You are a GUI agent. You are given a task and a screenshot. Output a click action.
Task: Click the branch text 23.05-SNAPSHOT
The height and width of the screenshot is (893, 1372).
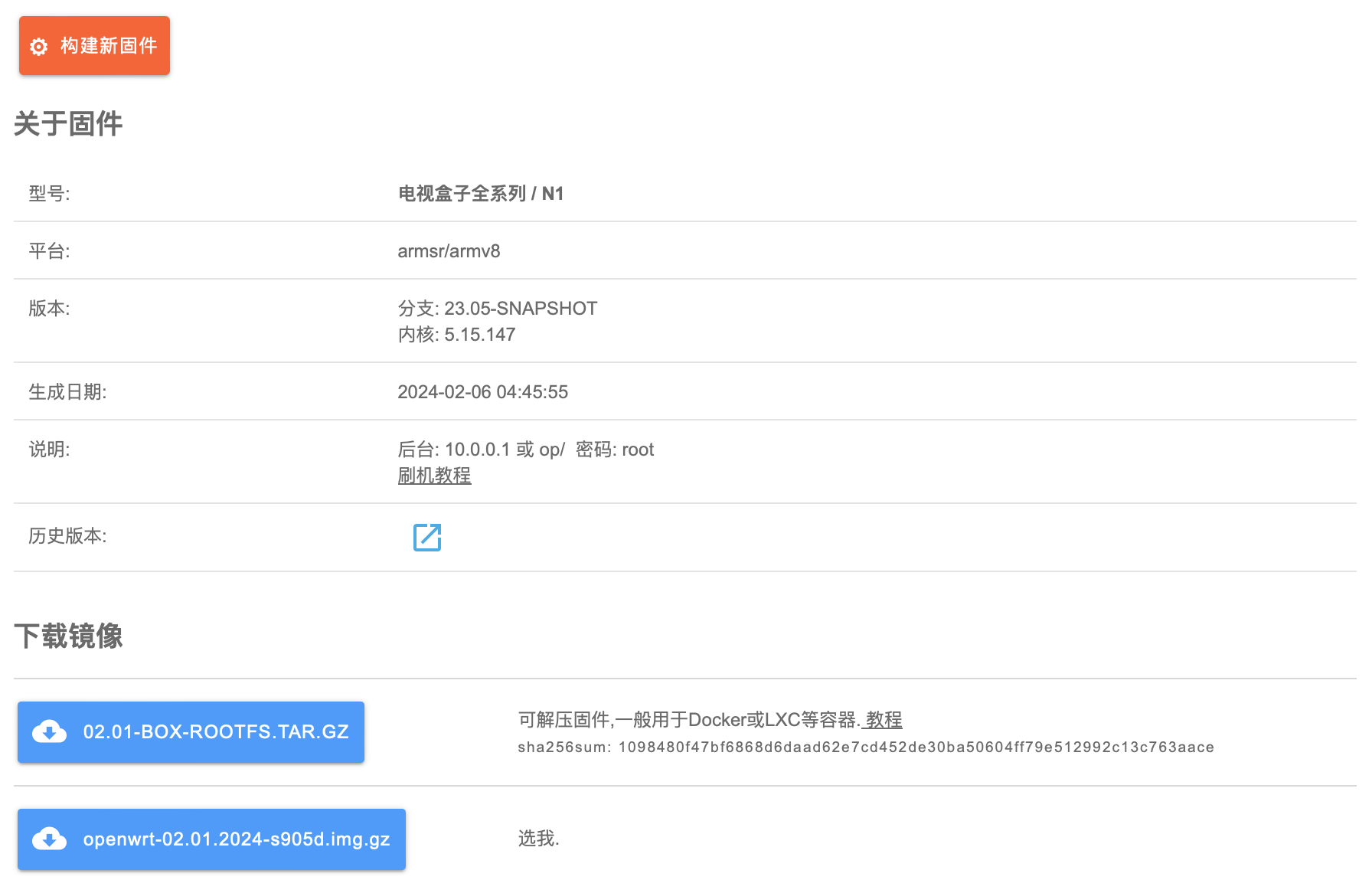click(521, 309)
